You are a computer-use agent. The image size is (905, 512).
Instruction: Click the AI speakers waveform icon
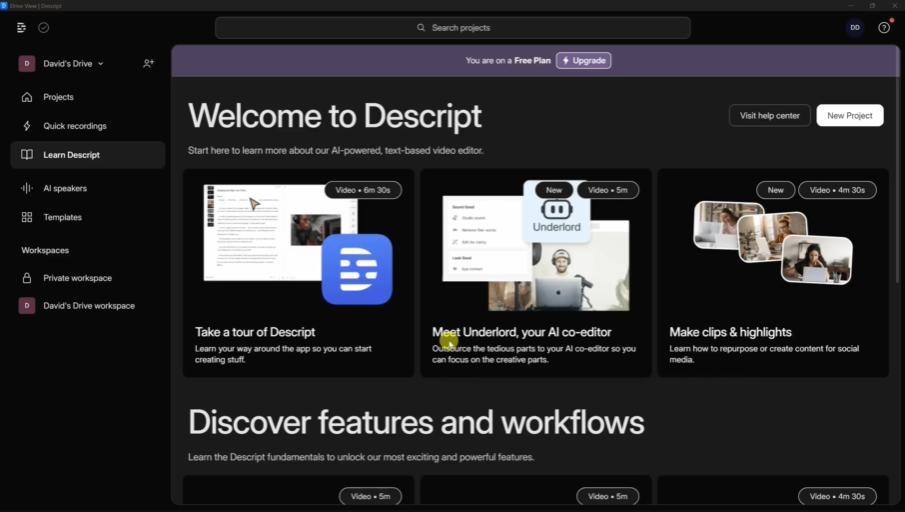coord(27,188)
